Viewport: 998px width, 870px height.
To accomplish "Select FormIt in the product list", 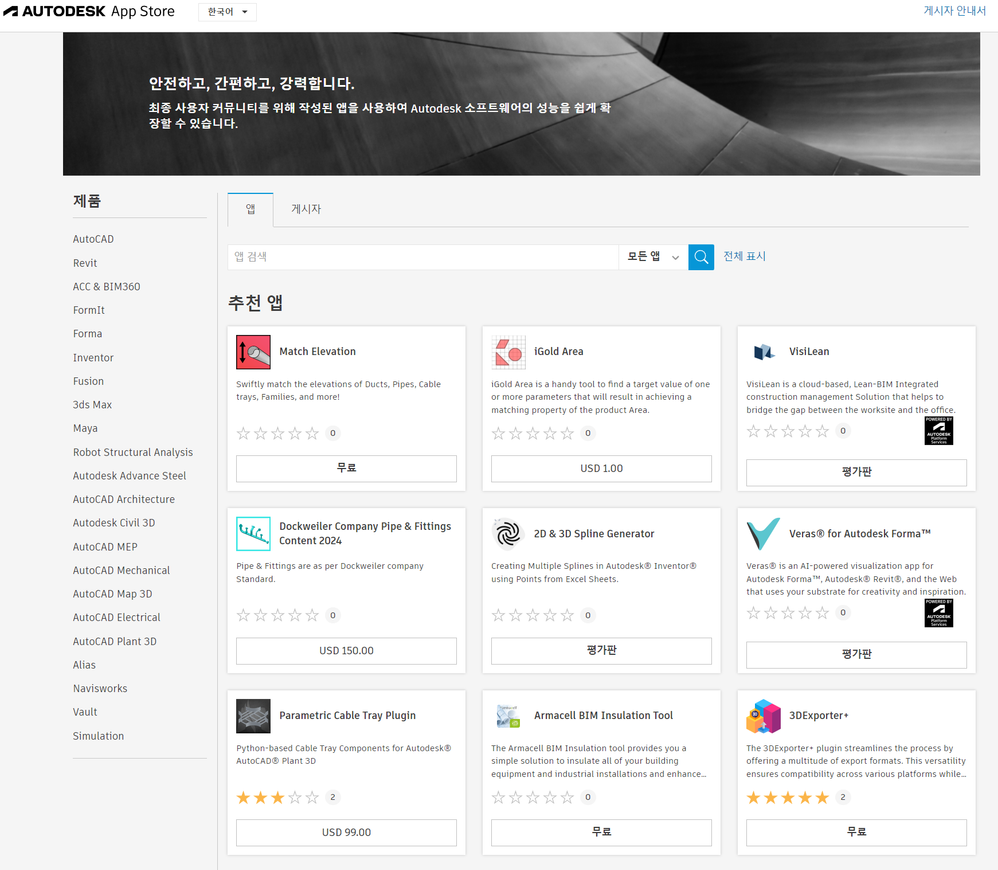I will (x=88, y=310).
